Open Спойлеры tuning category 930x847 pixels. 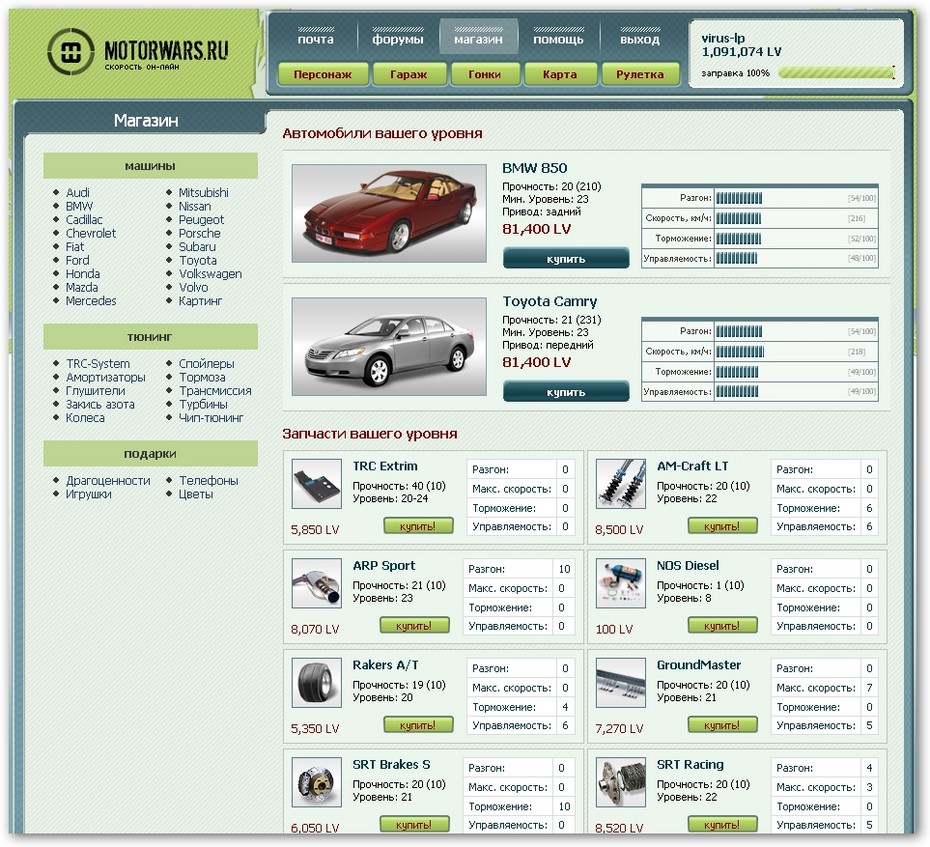tap(206, 364)
